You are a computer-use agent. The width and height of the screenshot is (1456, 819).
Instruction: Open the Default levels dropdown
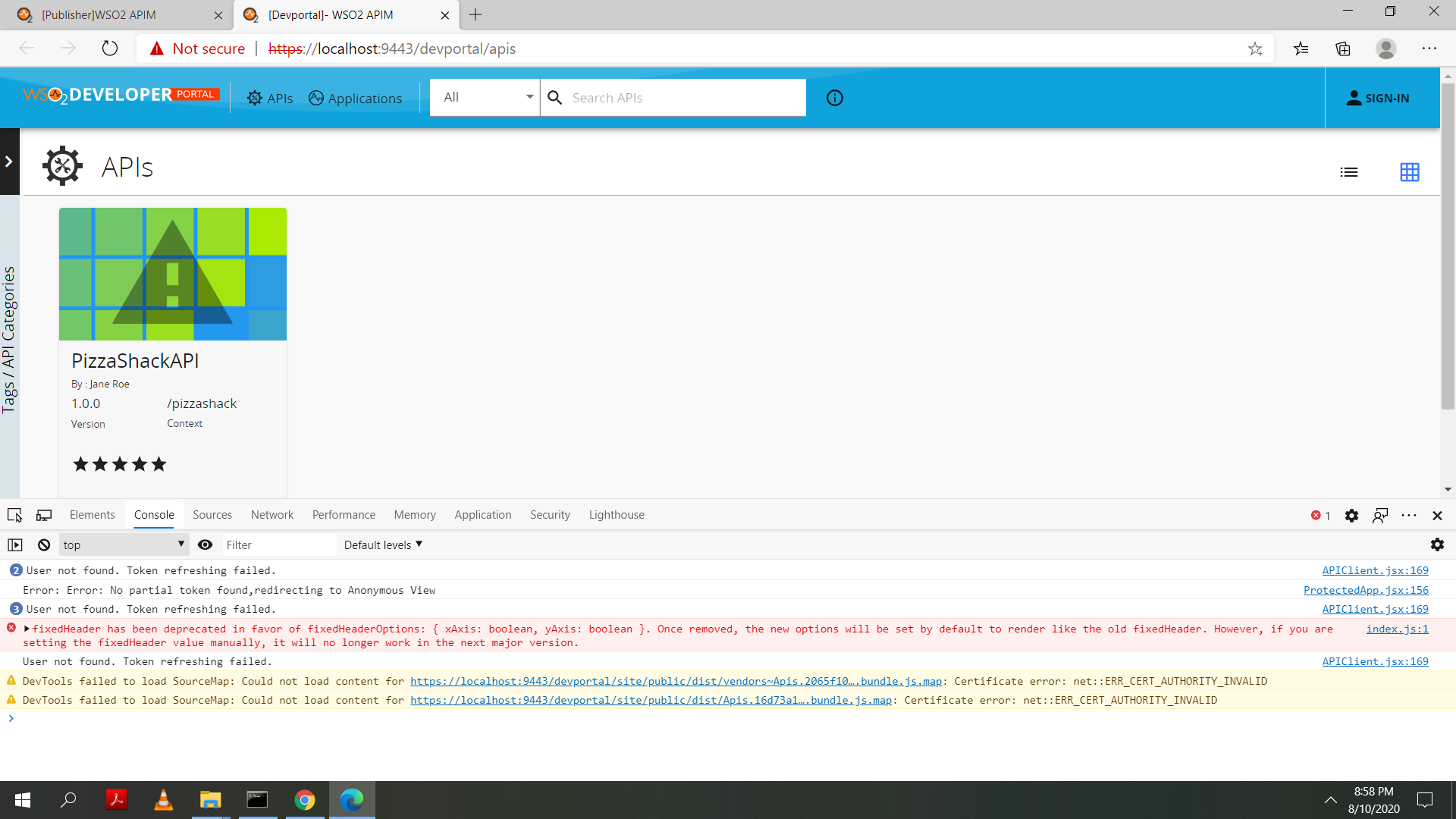coord(381,544)
